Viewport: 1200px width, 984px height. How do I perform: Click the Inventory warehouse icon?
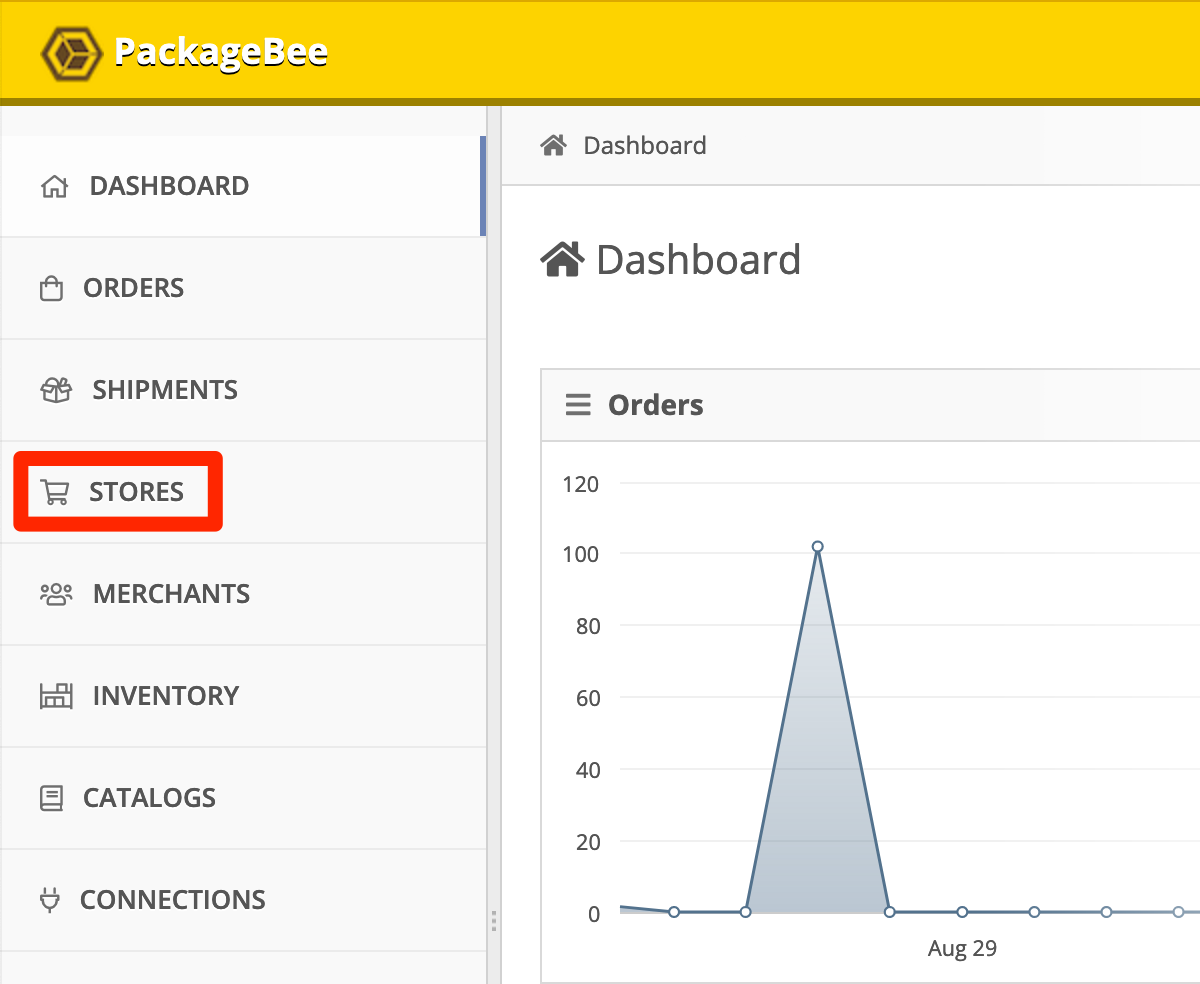pos(56,696)
